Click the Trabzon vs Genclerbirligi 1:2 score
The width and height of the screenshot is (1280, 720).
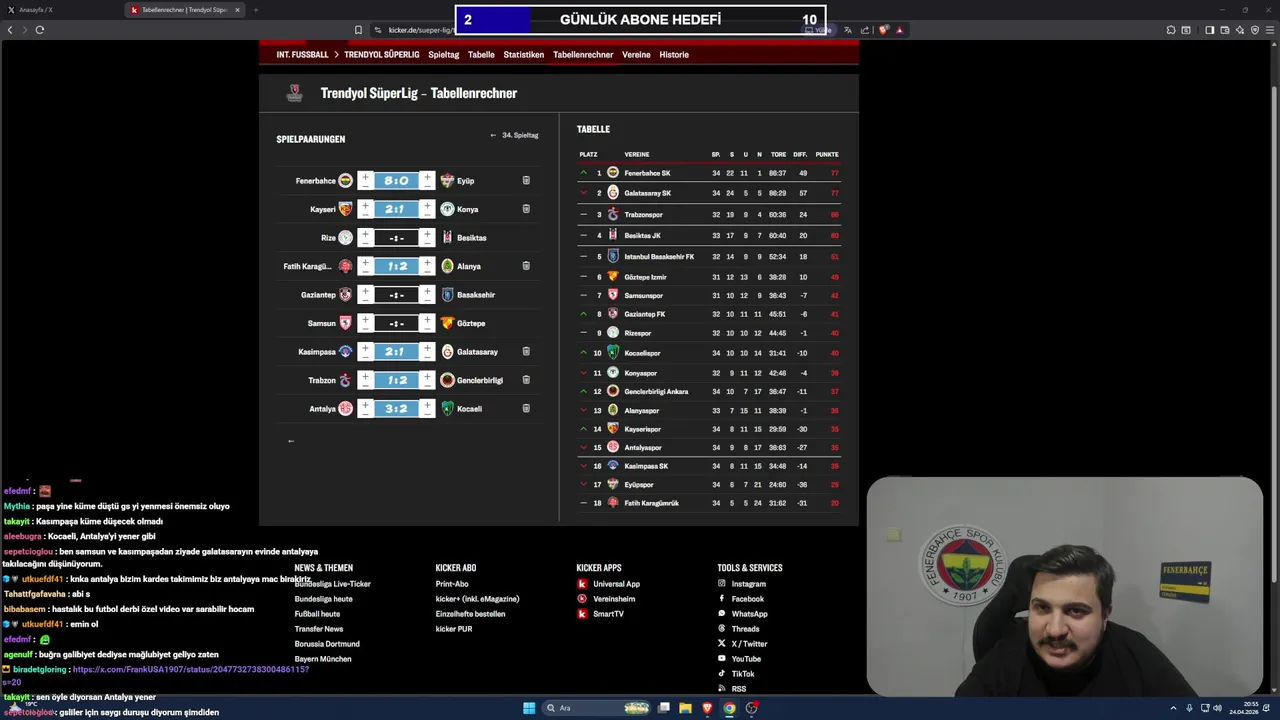click(396, 380)
